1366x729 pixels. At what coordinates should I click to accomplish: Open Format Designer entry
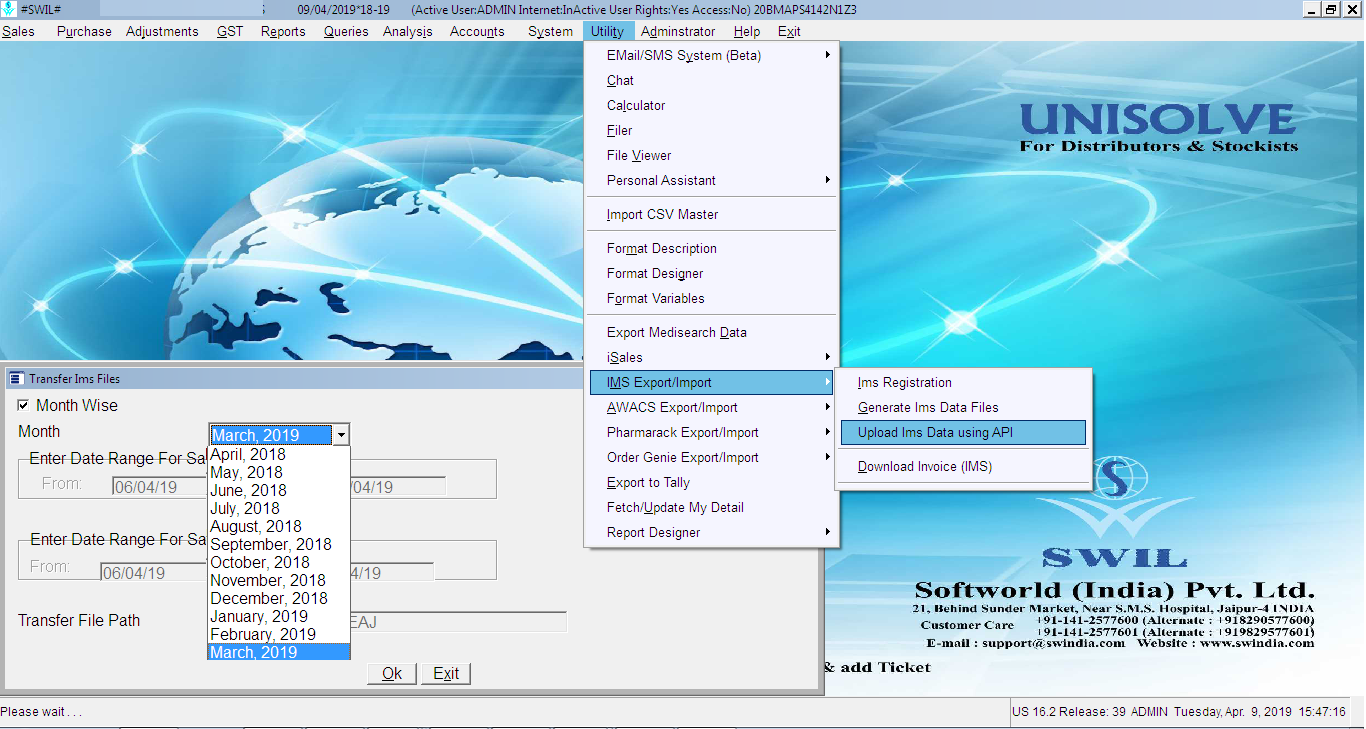coord(712,273)
